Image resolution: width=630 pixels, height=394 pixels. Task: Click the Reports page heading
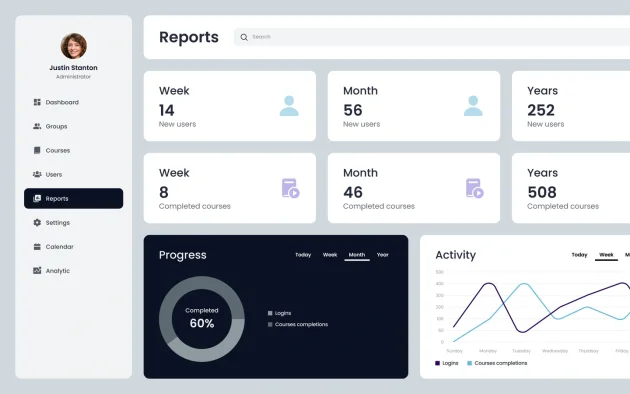click(x=189, y=37)
